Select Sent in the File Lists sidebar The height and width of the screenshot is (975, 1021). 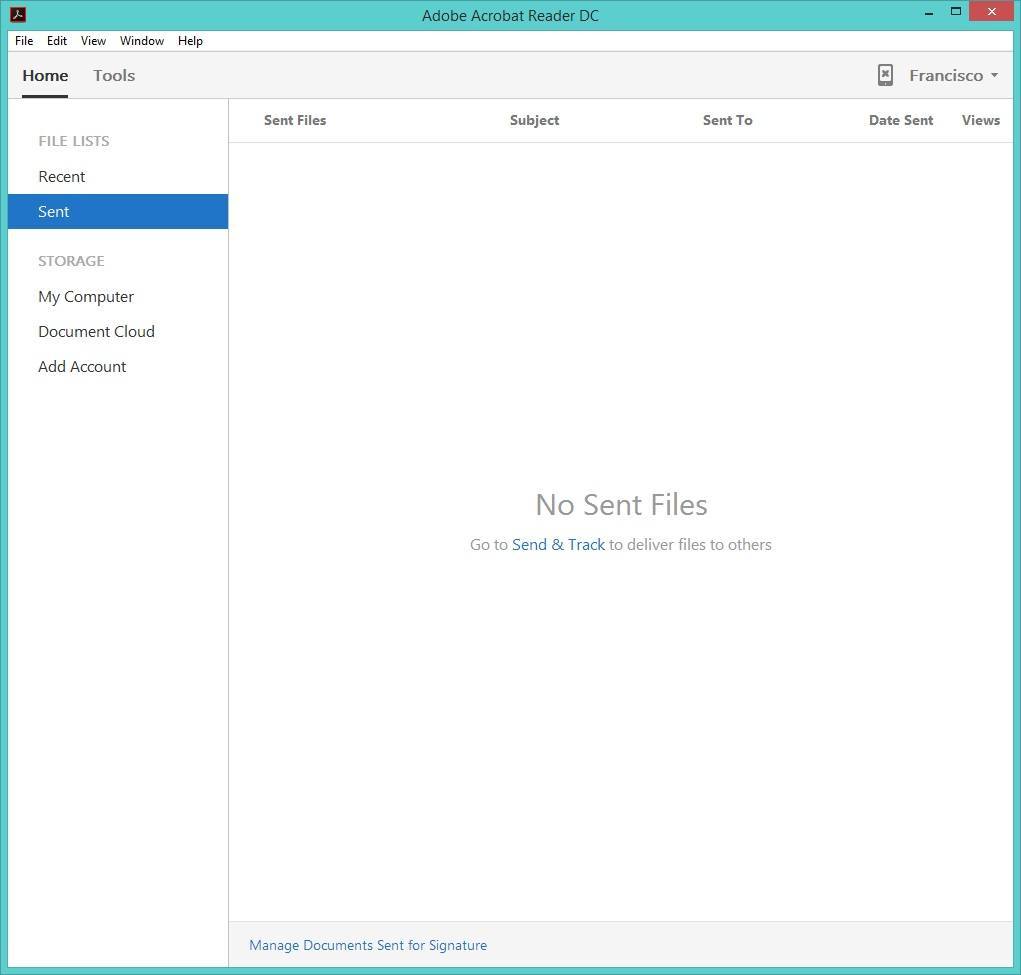(x=53, y=211)
